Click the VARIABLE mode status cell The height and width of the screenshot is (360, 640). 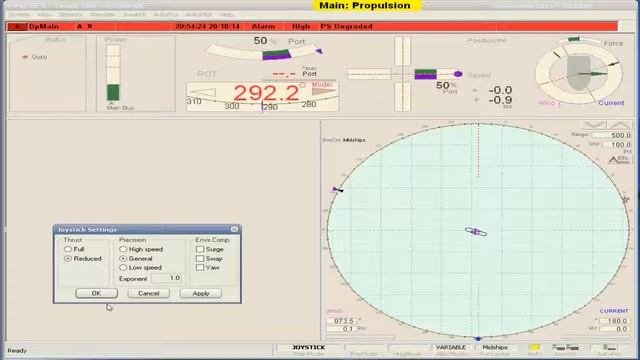[x=451, y=347]
